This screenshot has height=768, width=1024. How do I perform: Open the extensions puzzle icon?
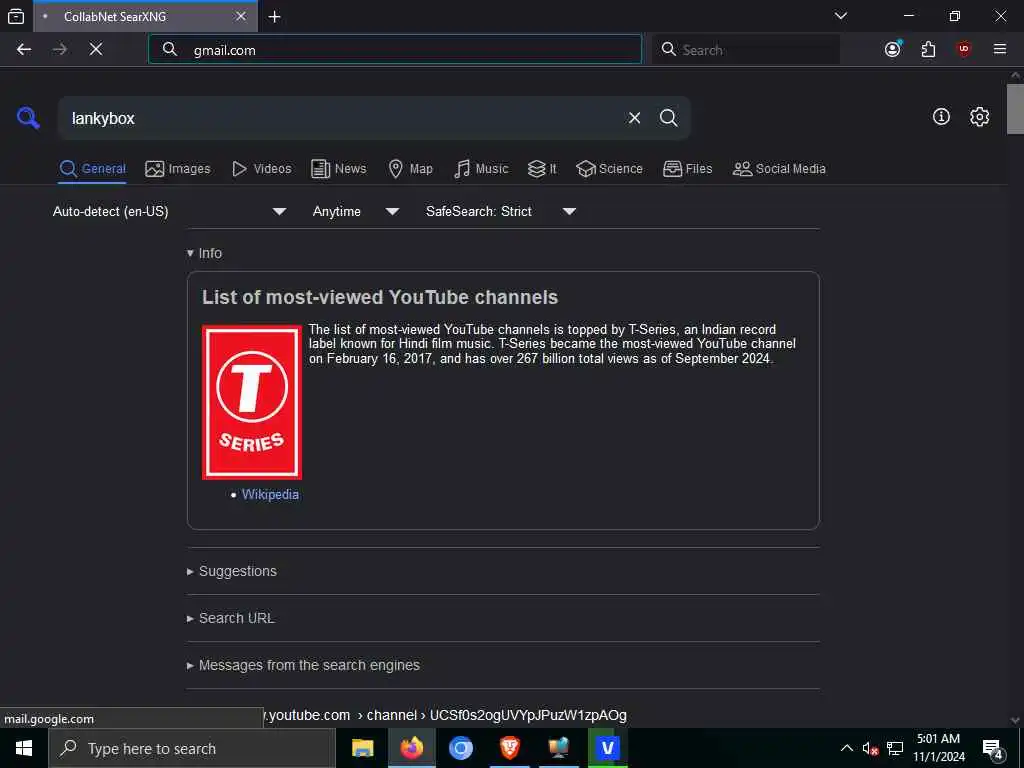click(x=928, y=49)
